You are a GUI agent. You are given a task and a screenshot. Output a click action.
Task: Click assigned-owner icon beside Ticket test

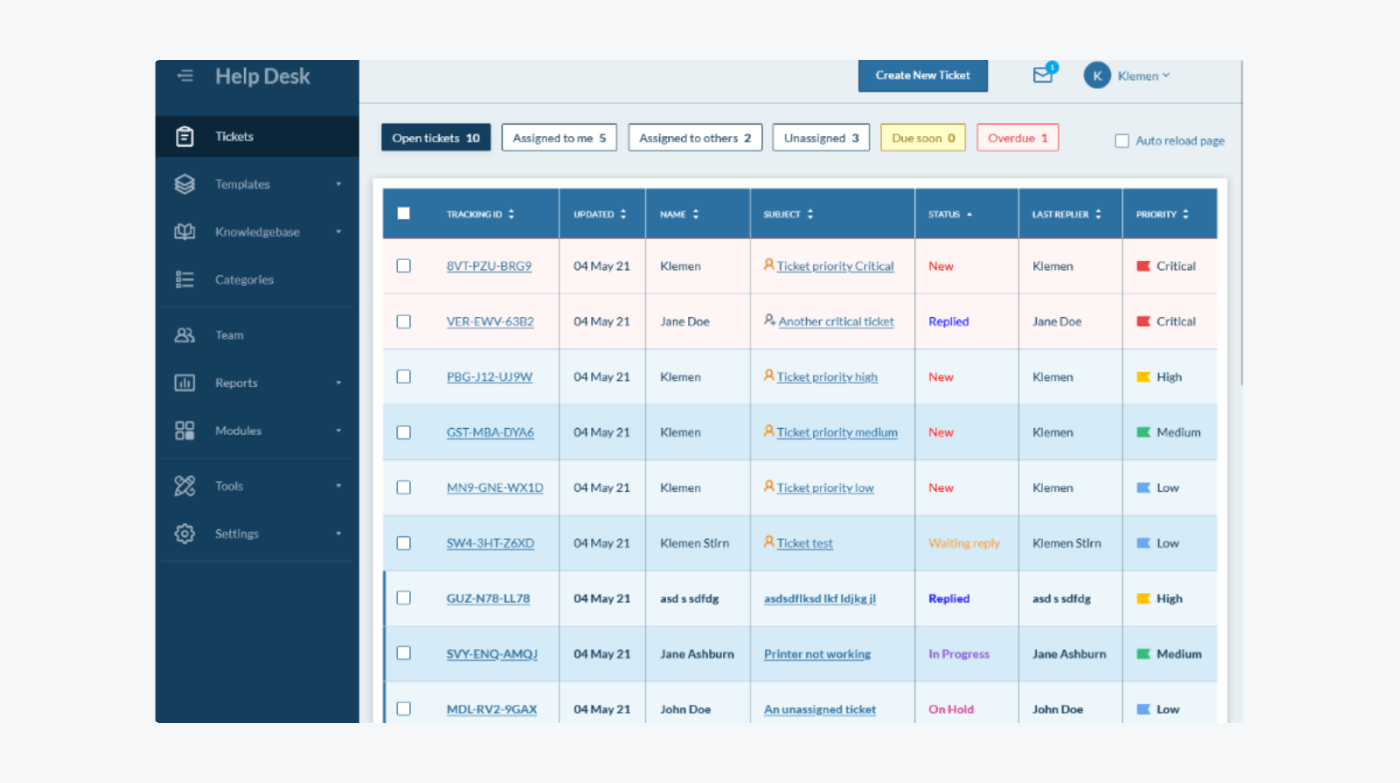point(769,542)
